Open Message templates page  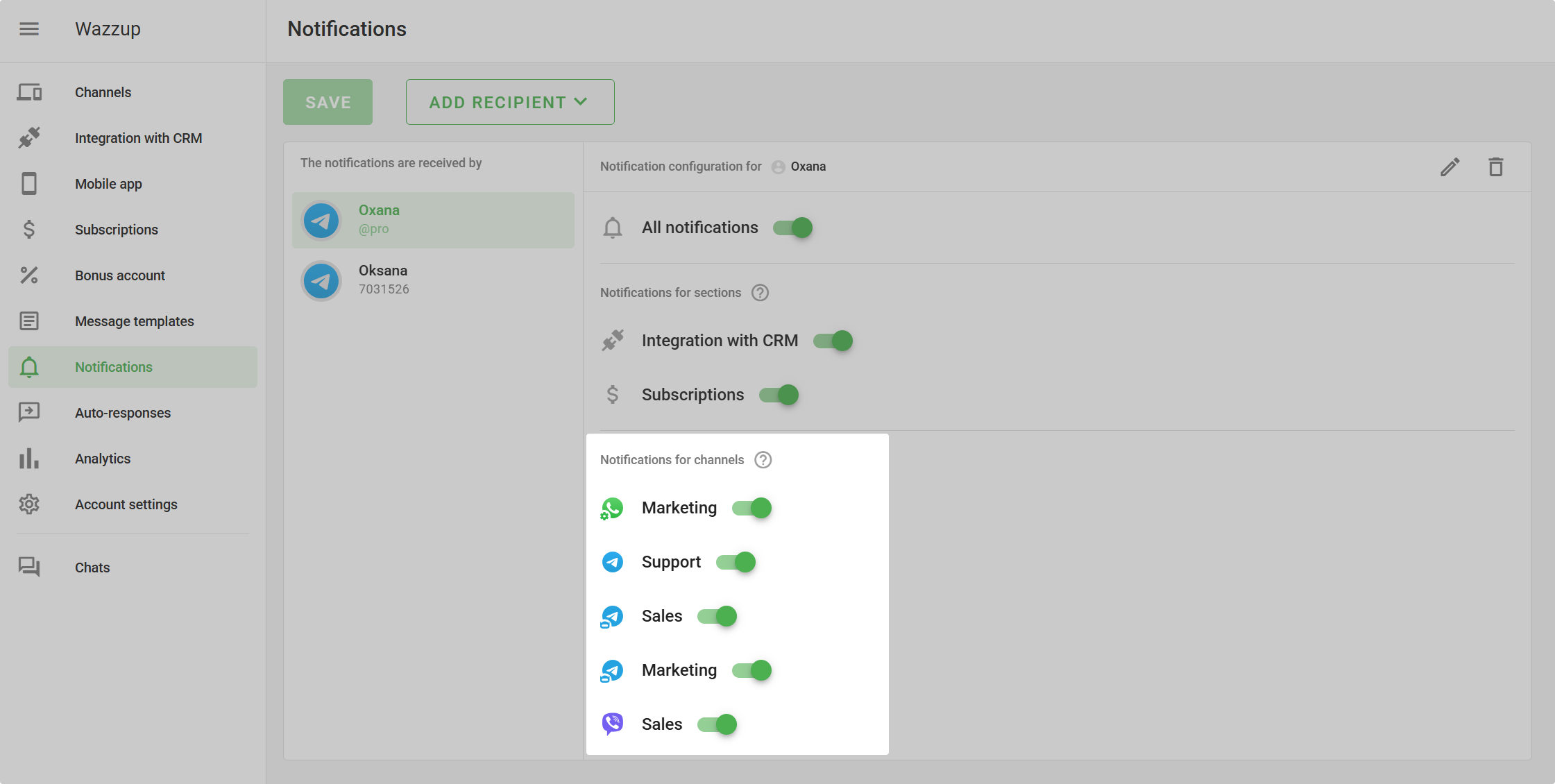click(133, 321)
